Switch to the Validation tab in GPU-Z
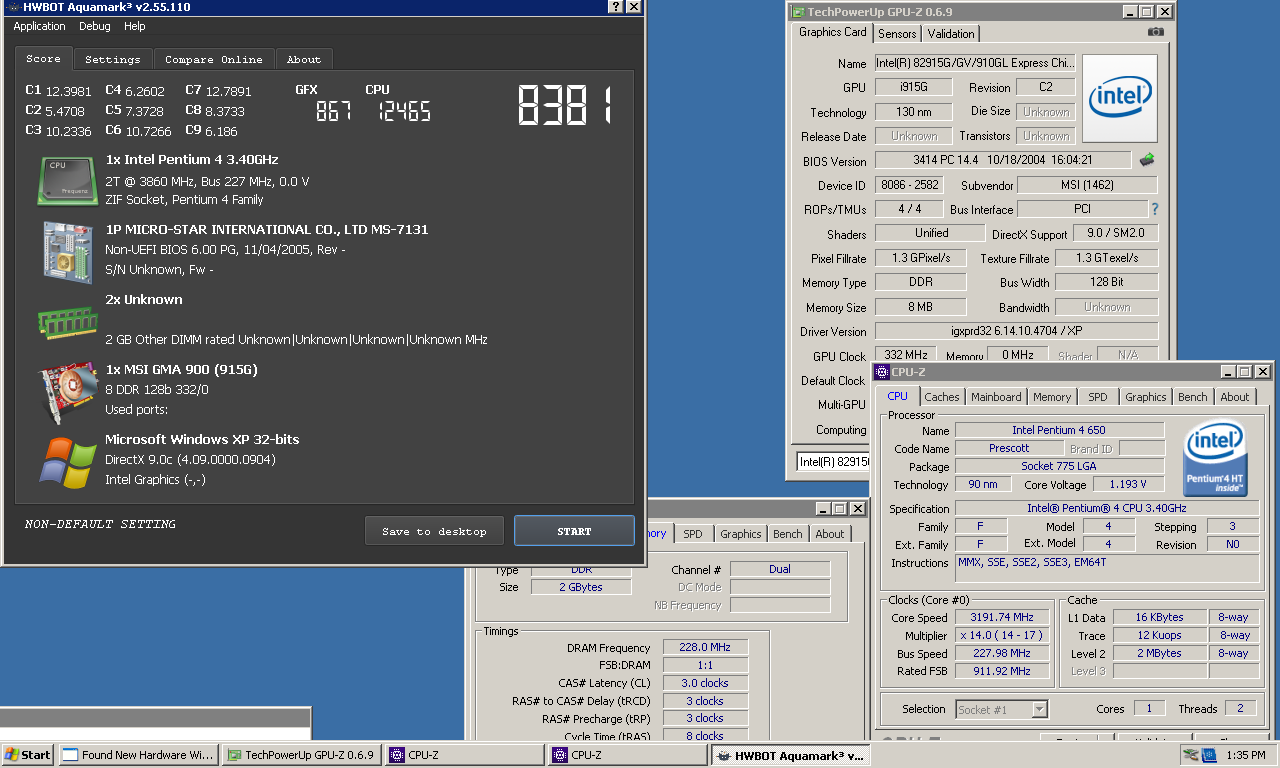 coord(951,33)
